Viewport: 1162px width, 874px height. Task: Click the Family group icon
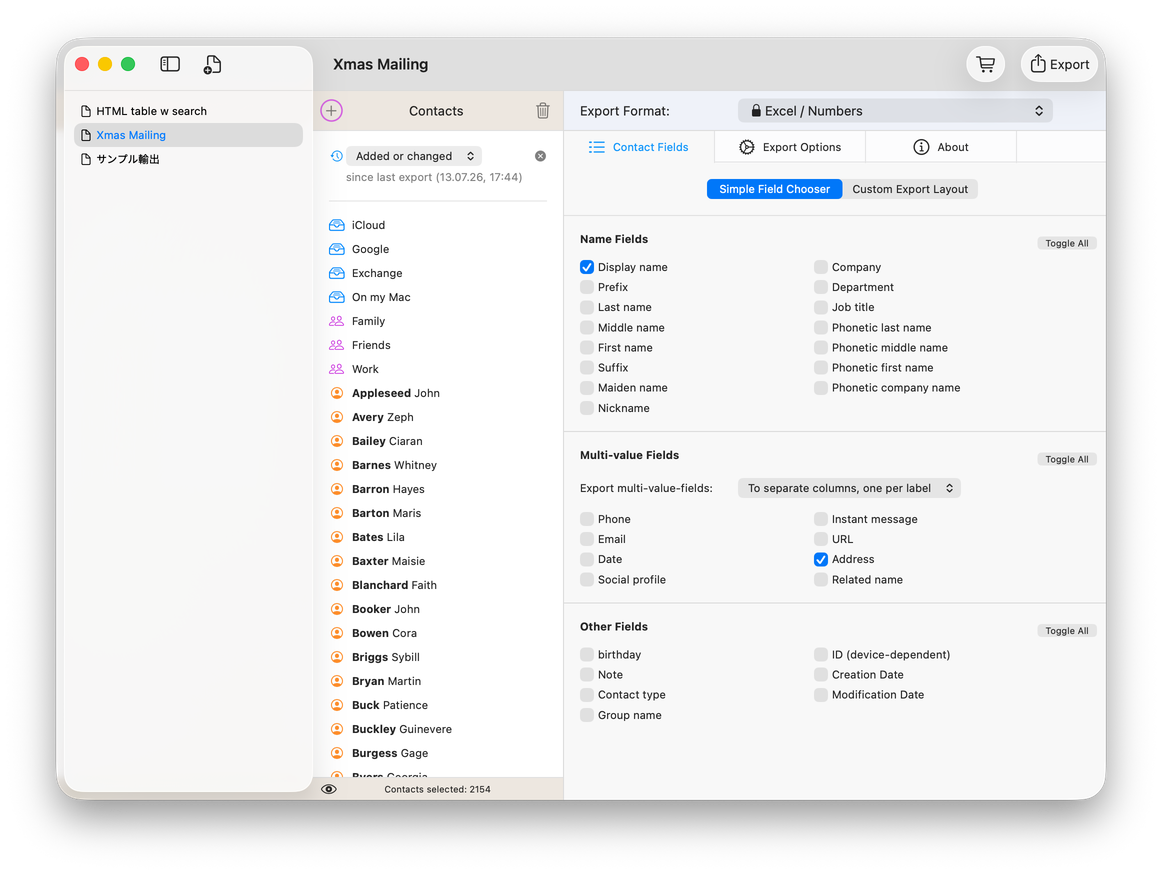click(x=336, y=321)
